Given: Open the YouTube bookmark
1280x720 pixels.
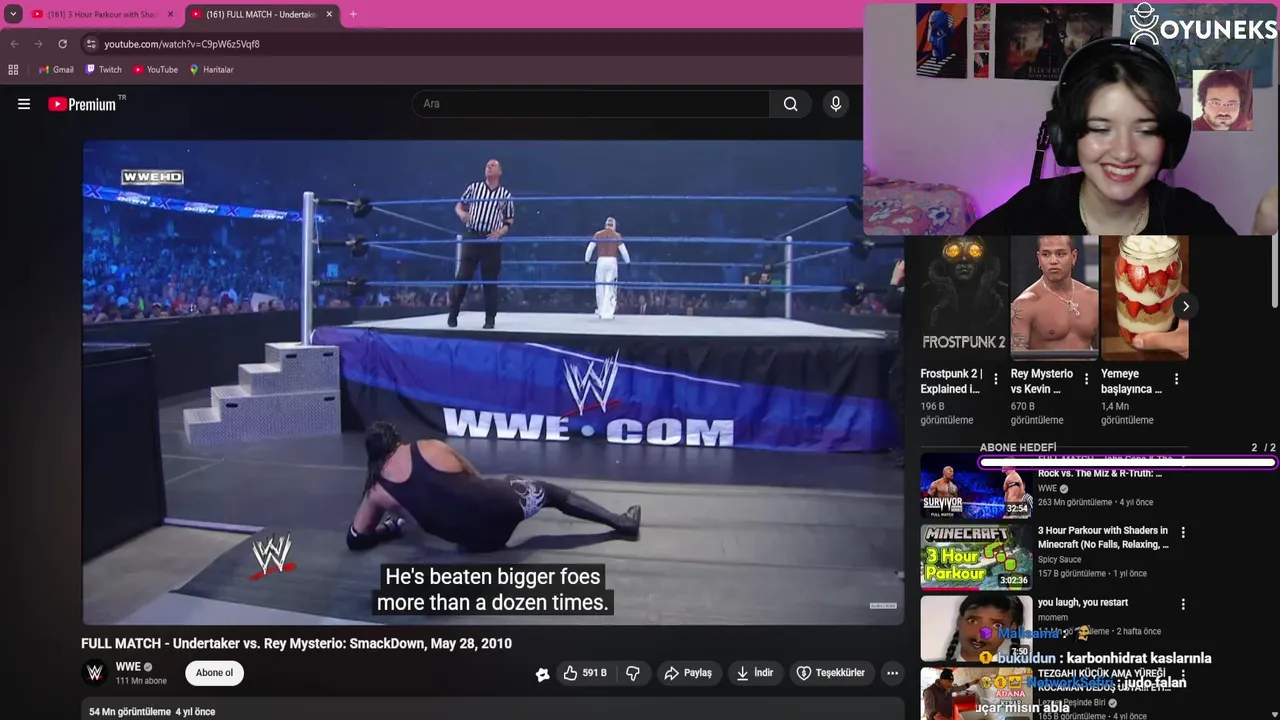Looking at the screenshot, I should (x=155, y=70).
